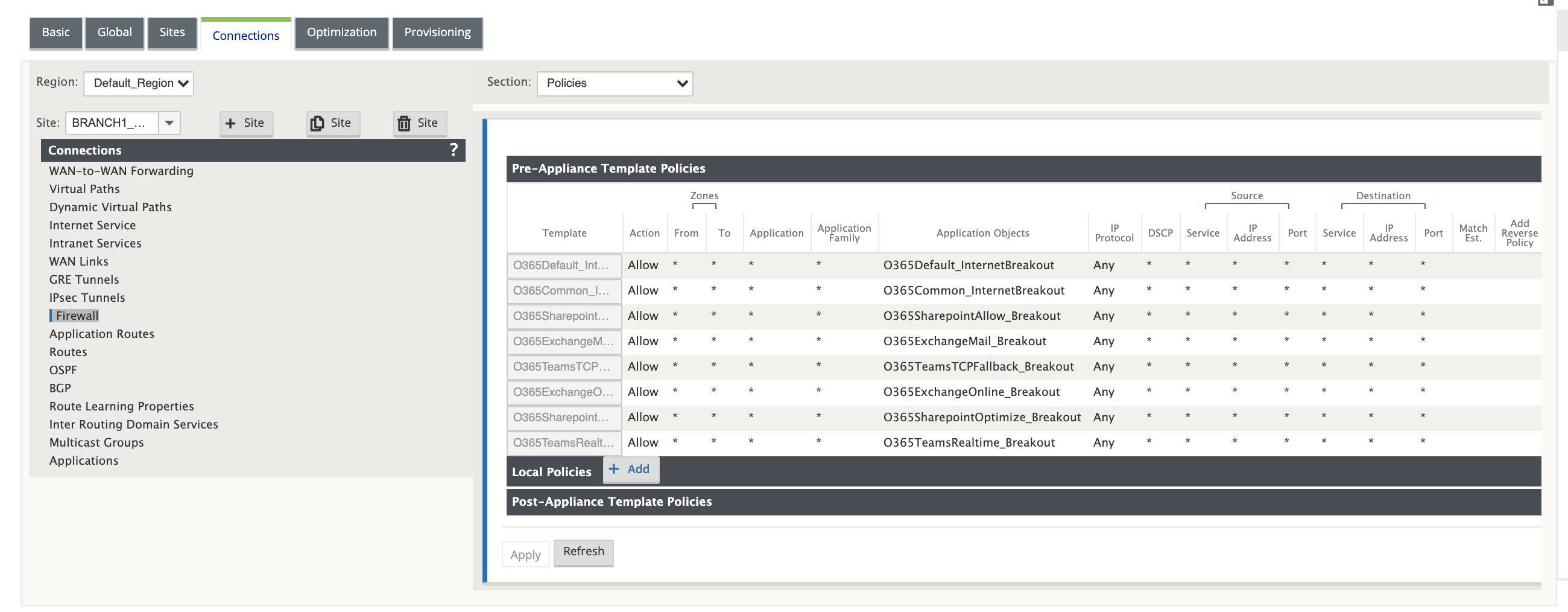Open GRE Tunnels entry
Screen dimensions: 1568x612
tap(84, 279)
